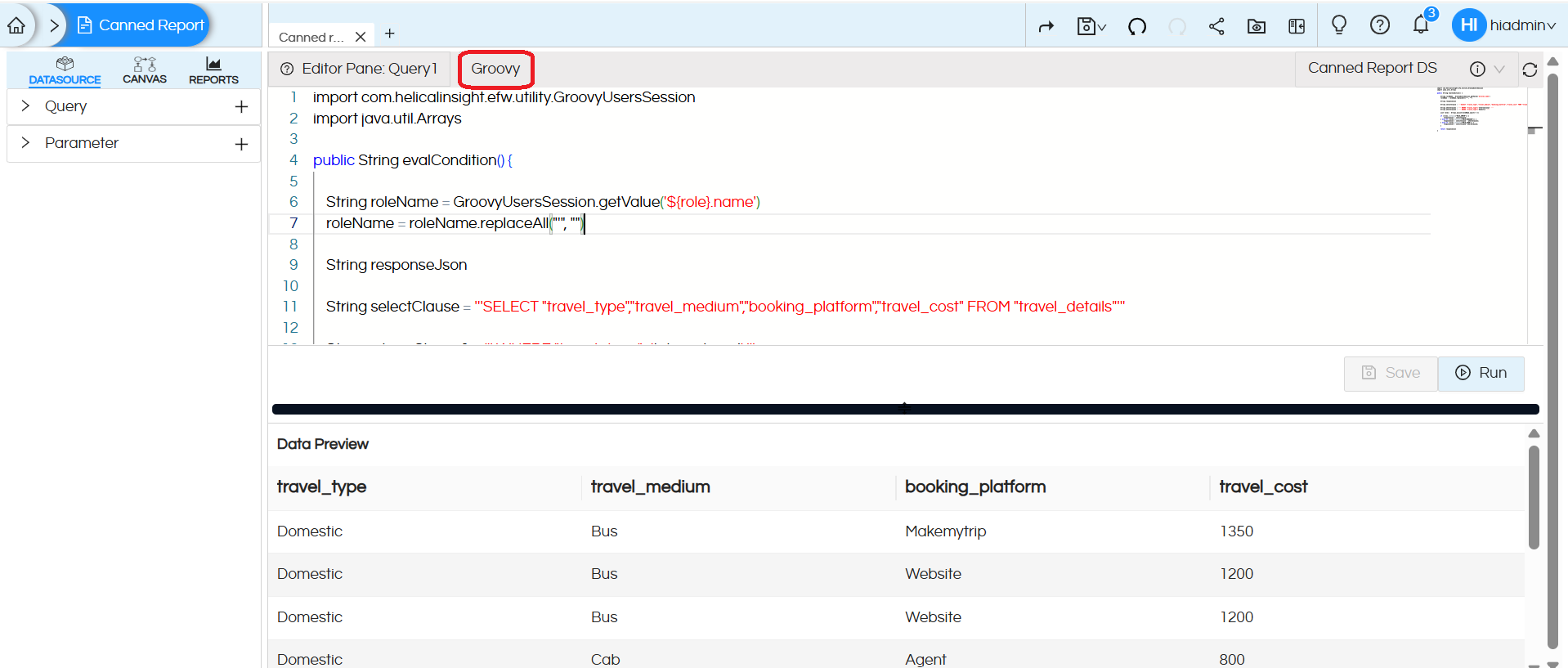Click the home icon in breadcrumb
This screenshot has width=1568, height=668.
coord(16,25)
